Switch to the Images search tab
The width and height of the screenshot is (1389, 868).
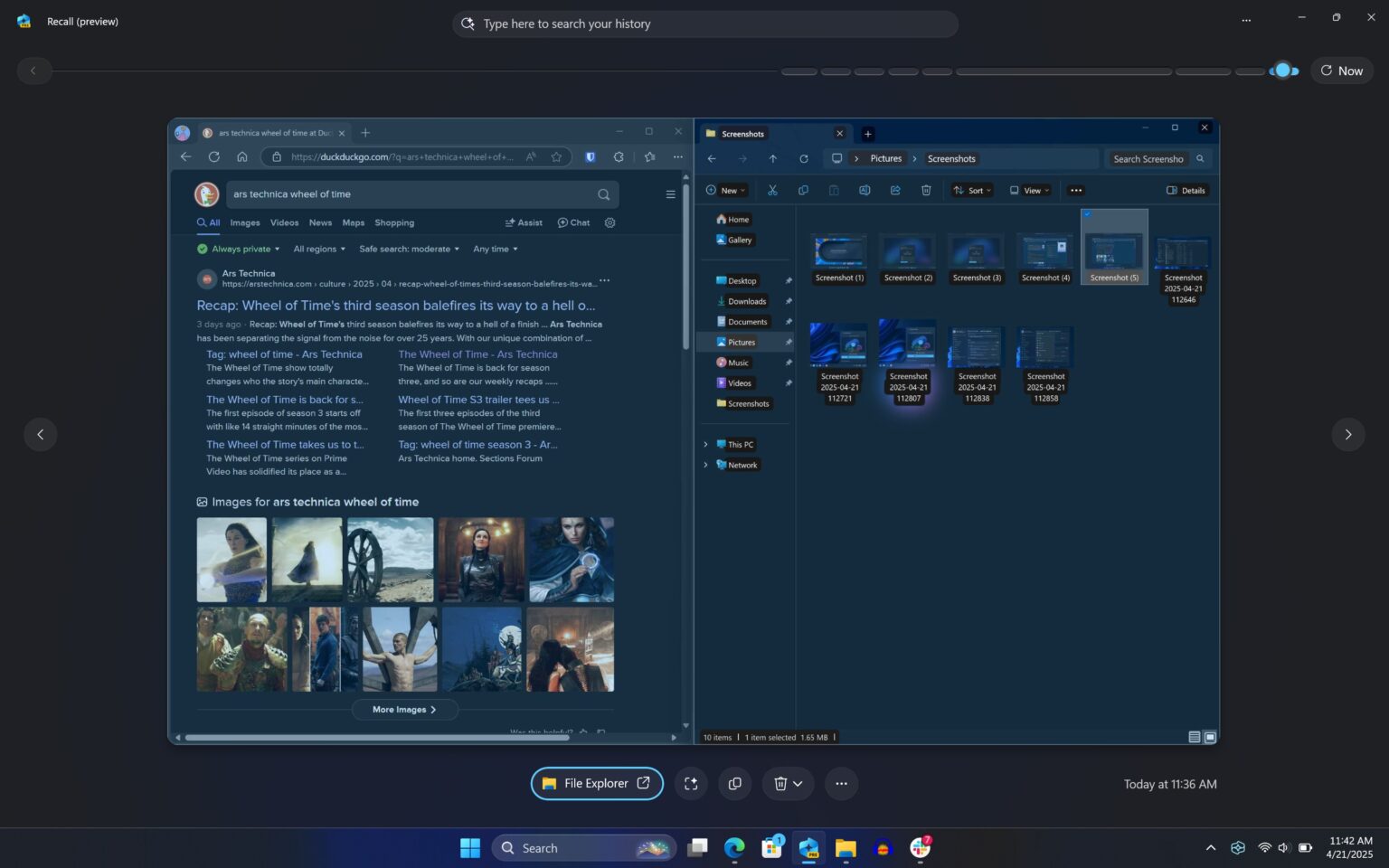(x=244, y=222)
